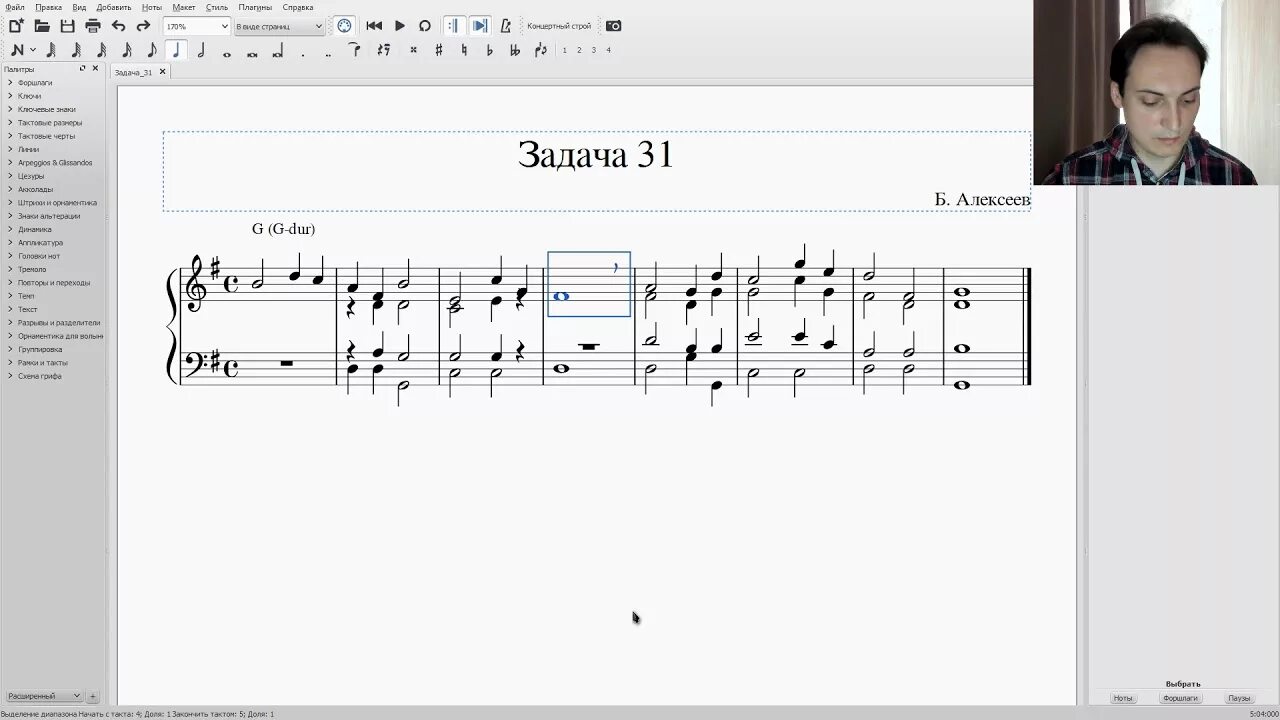The height and width of the screenshot is (720, 1280).
Task: Click the Ноты select button
Action: pyautogui.click(x=1123, y=698)
